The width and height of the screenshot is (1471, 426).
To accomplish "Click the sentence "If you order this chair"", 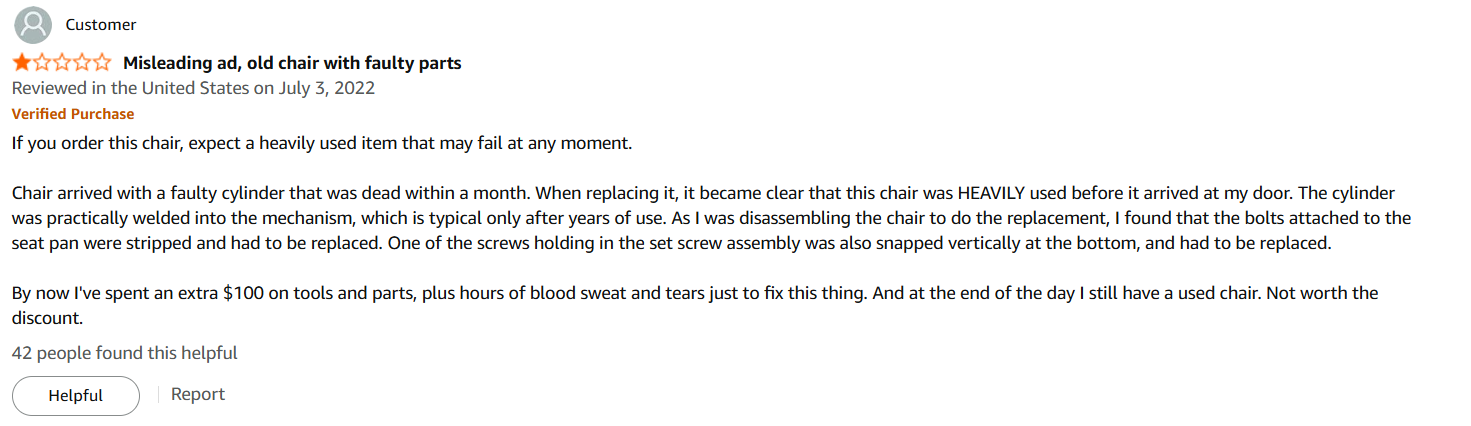I will point(98,143).
